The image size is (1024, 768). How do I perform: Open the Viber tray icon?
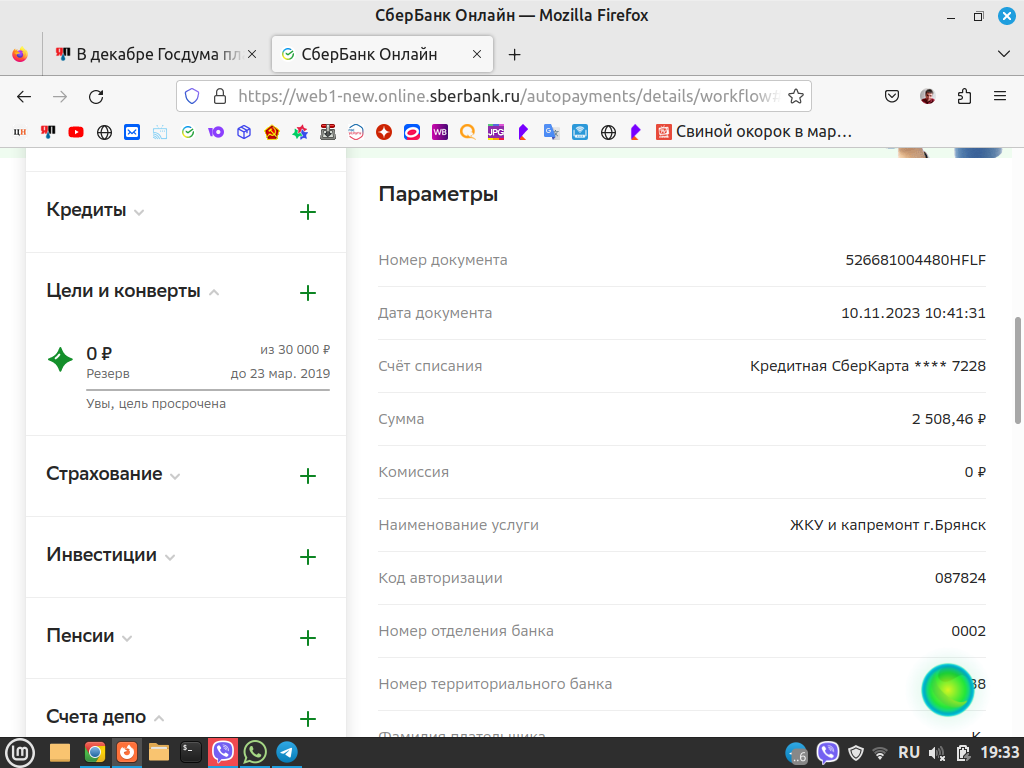tap(827, 753)
